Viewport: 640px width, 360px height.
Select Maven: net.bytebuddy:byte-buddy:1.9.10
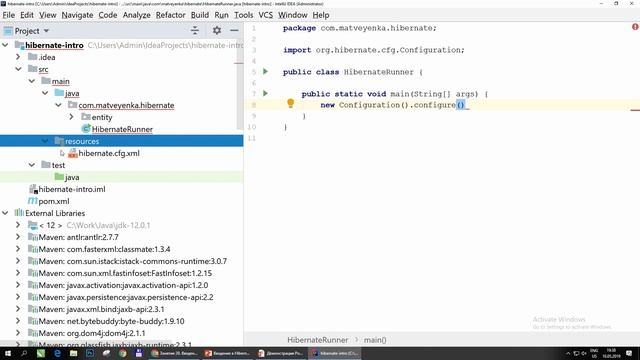(x=111, y=321)
